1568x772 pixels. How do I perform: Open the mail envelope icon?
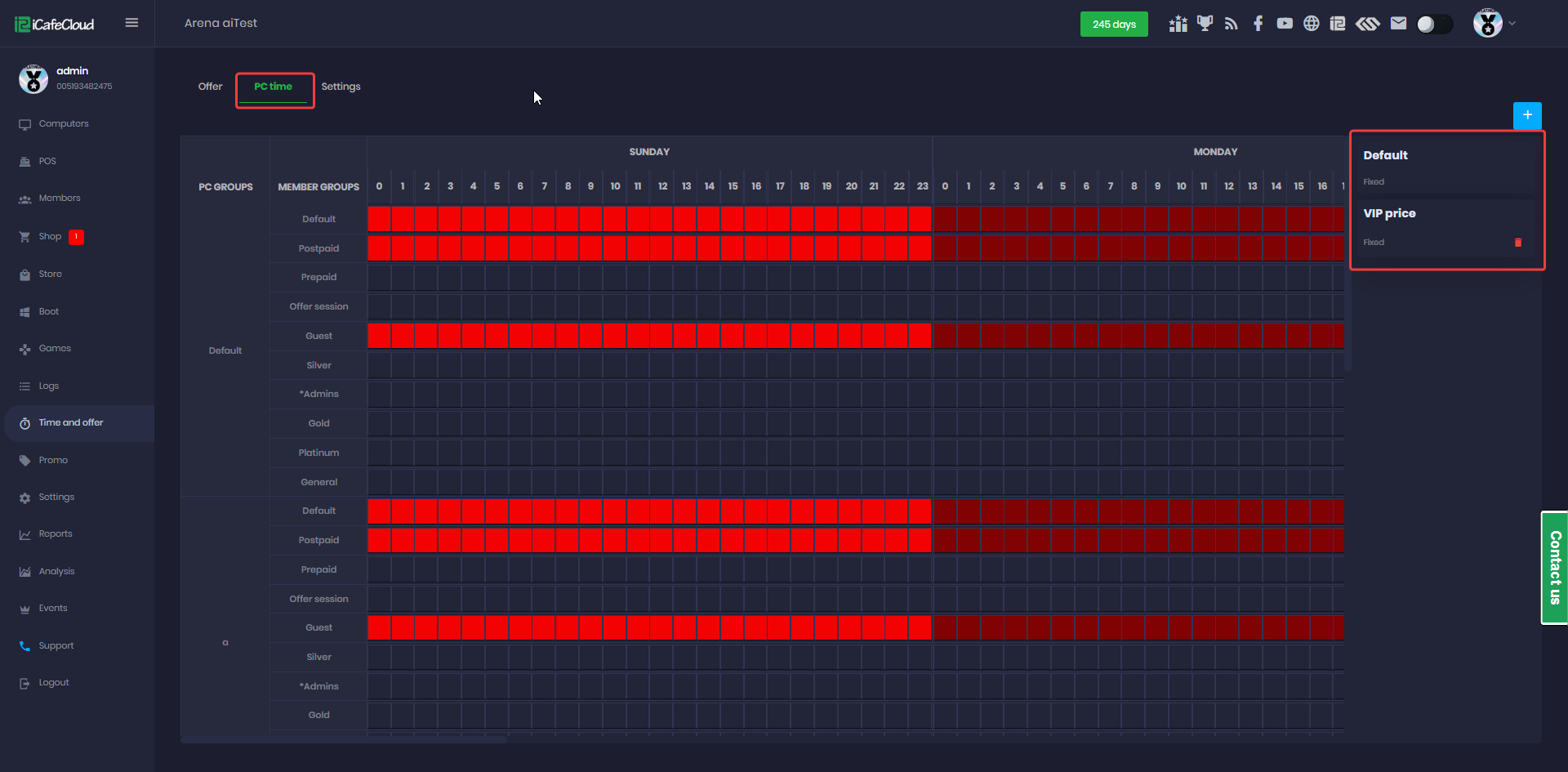[x=1398, y=24]
